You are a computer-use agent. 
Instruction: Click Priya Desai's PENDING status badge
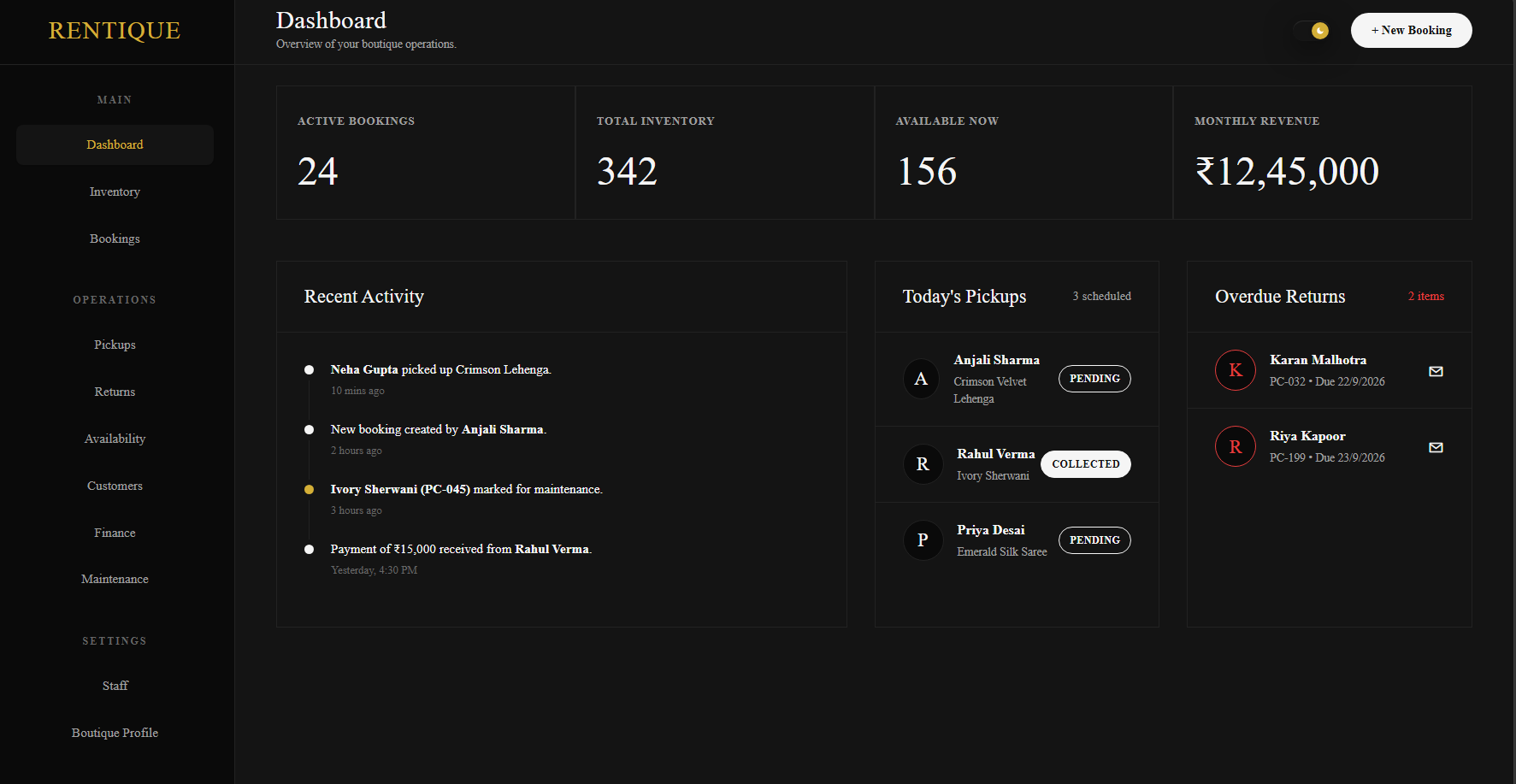pyautogui.click(x=1094, y=540)
